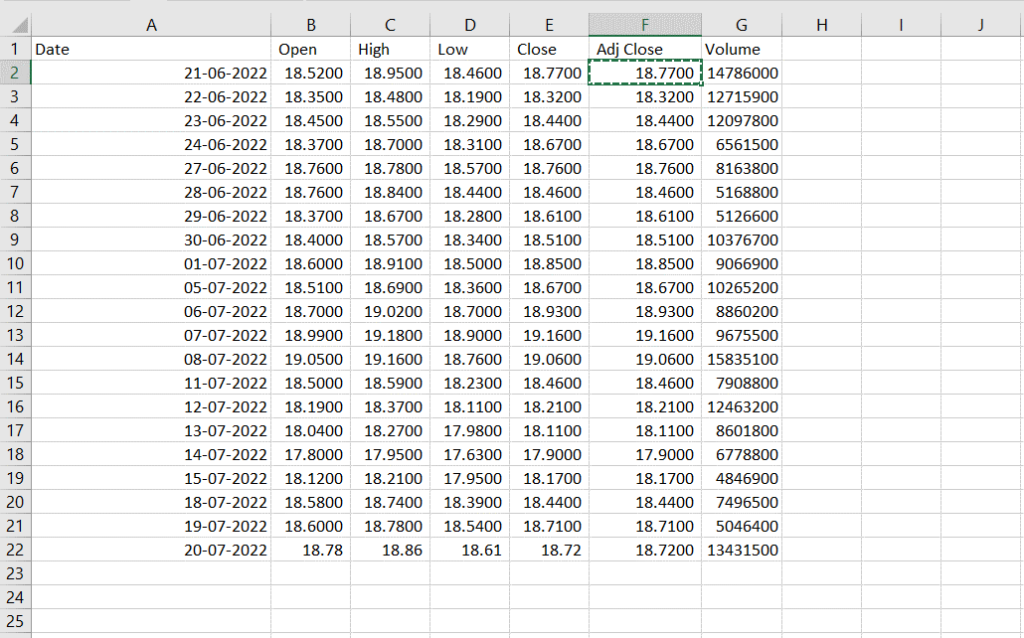Select row 2 header
The image size is (1024, 638).
[x=15, y=73]
